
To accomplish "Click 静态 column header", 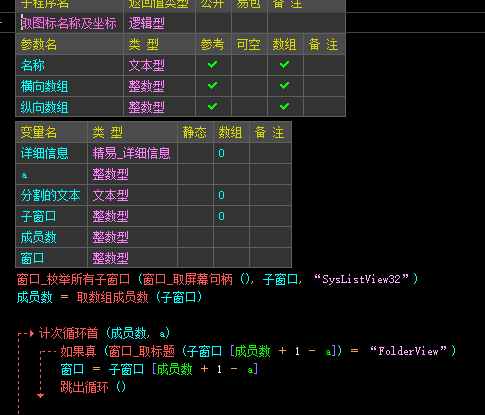I will (x=195, y=132).
